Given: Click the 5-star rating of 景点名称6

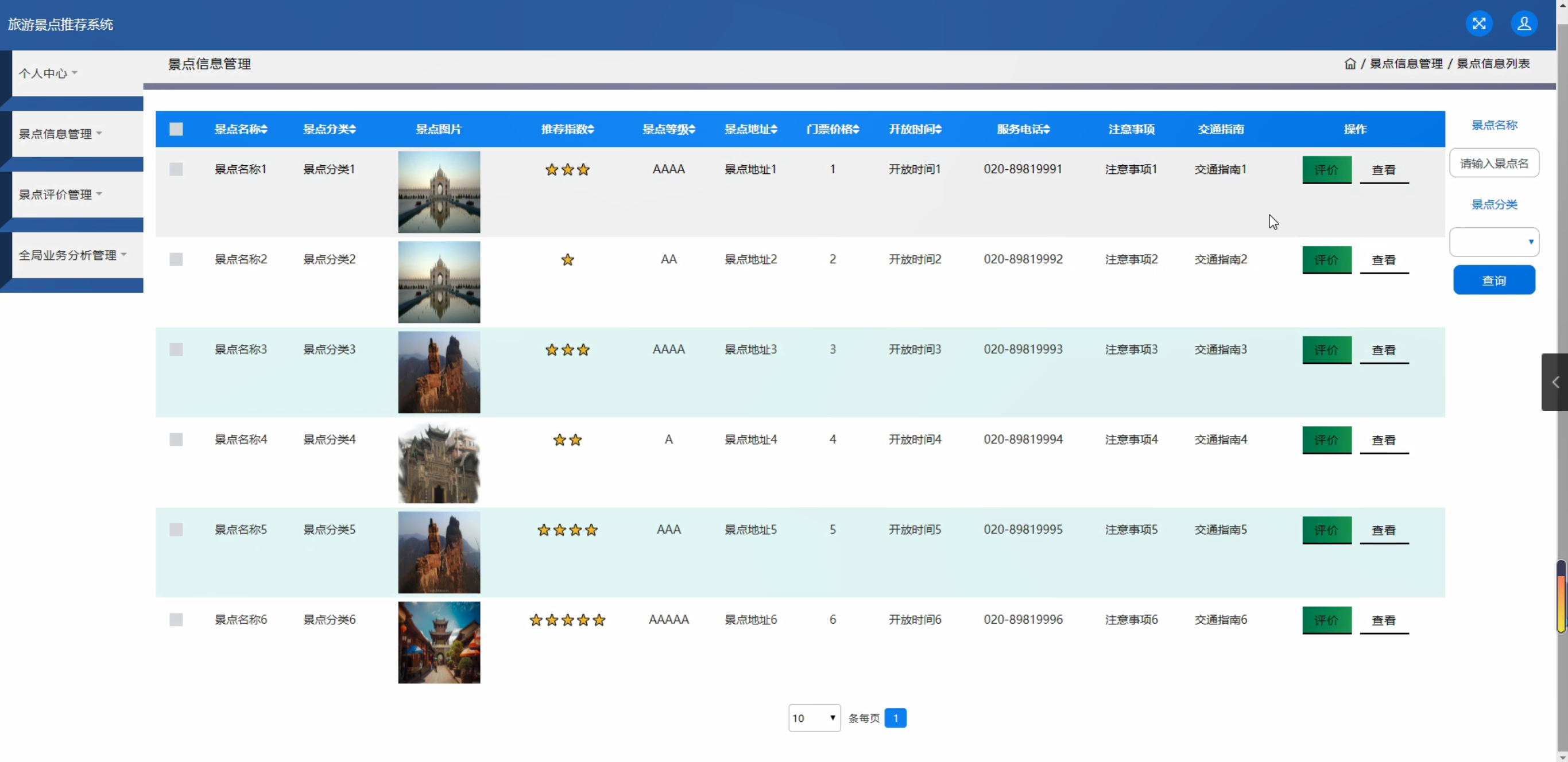Looking at the screenshot, I should click(x=567, y=620).
